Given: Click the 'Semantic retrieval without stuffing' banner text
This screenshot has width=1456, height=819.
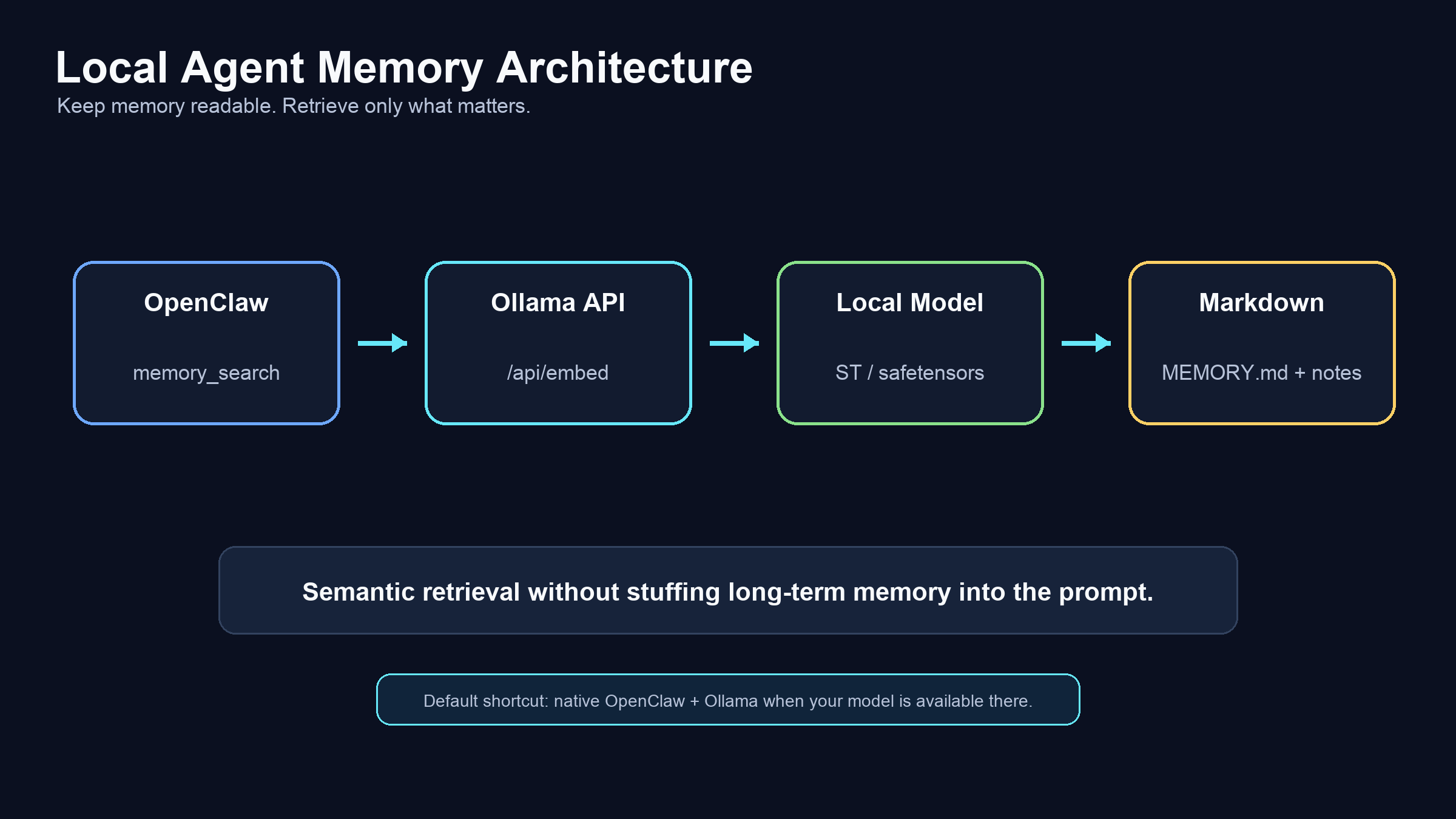Looking at the screenshot, I should tap(728, 592).
